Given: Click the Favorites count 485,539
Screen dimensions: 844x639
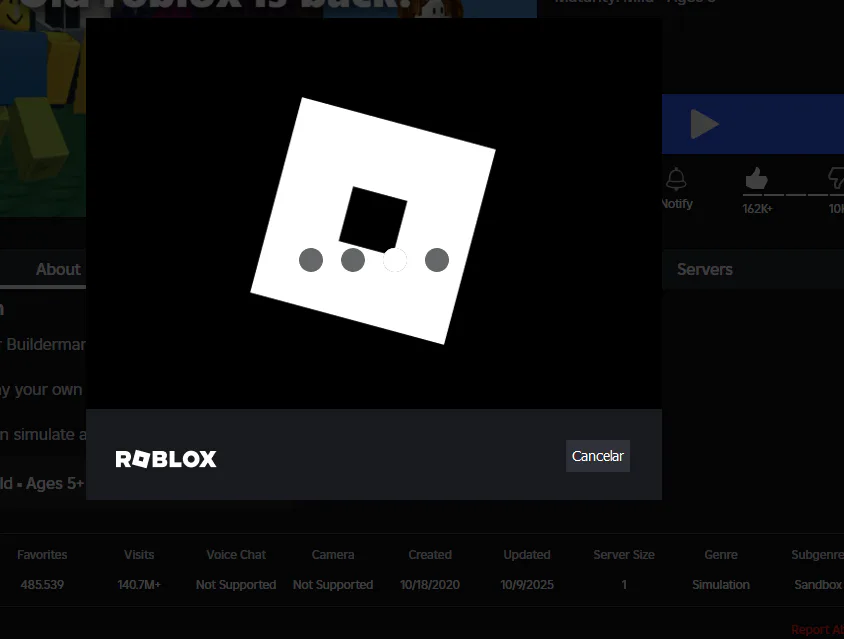Looking at the screenshot, I should [x=42, y=585].
